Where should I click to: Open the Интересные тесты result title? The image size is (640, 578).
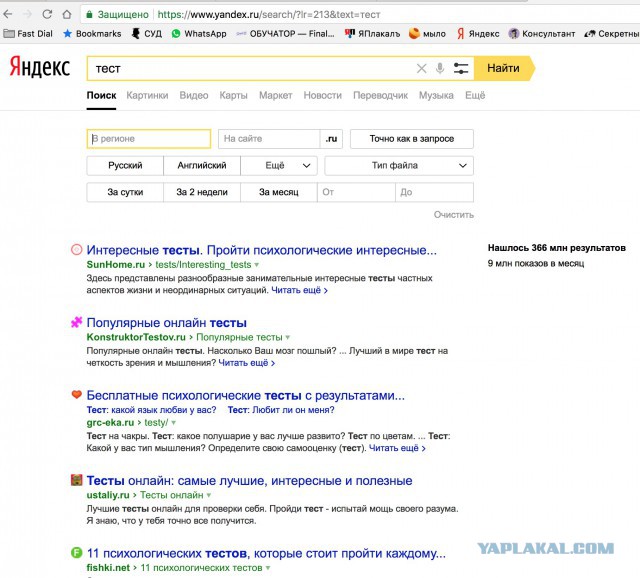(262, 250)
